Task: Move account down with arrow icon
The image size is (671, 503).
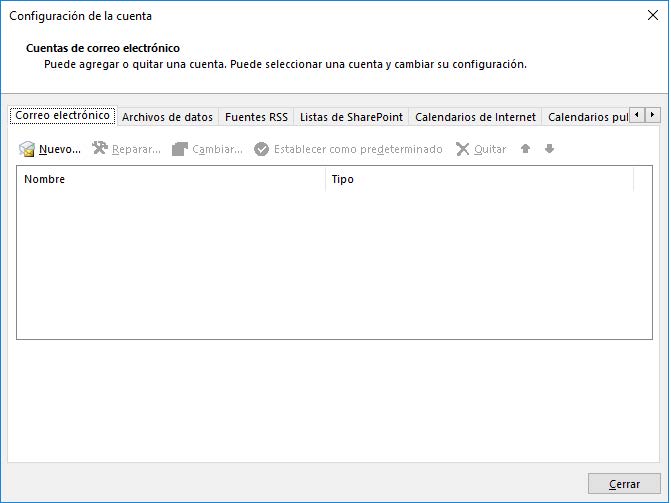Action: click(549, 149)
